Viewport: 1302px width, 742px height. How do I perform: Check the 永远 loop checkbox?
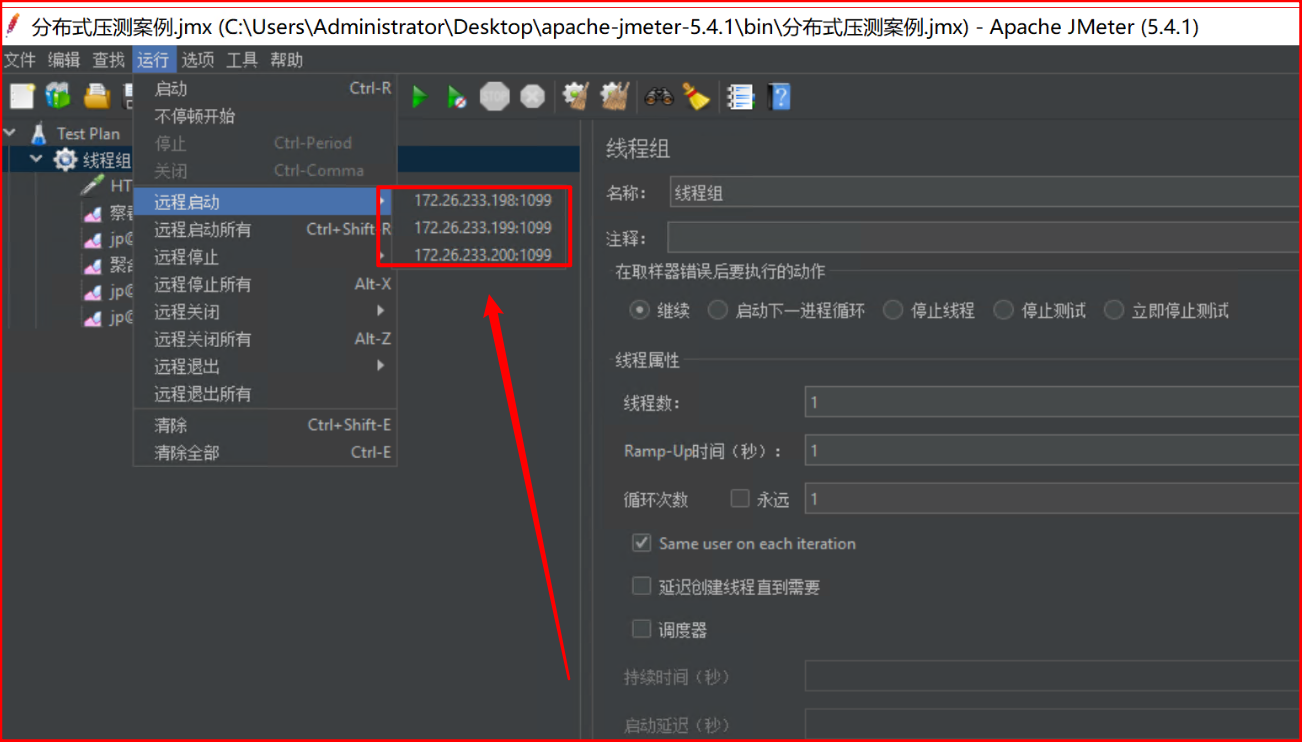[x=740, y=498]
